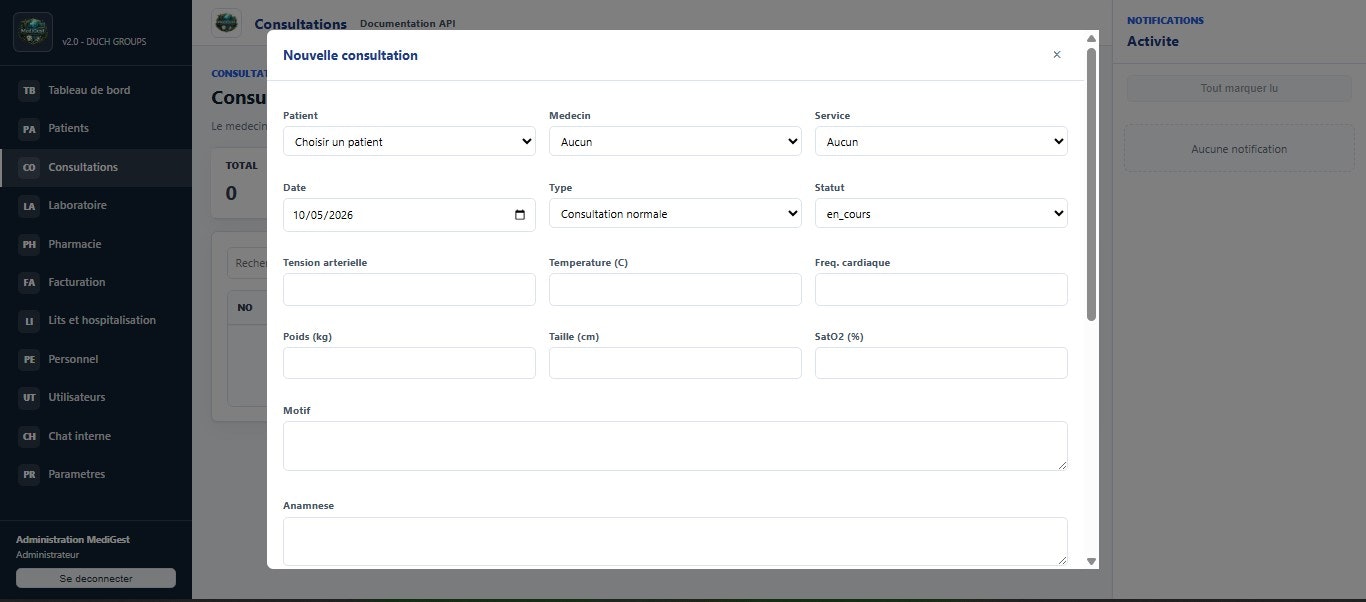Image resolution: width=1366 pixels, height=602 pixels.
Task: Click the Temperature (C) field
Action: point(675,290)
